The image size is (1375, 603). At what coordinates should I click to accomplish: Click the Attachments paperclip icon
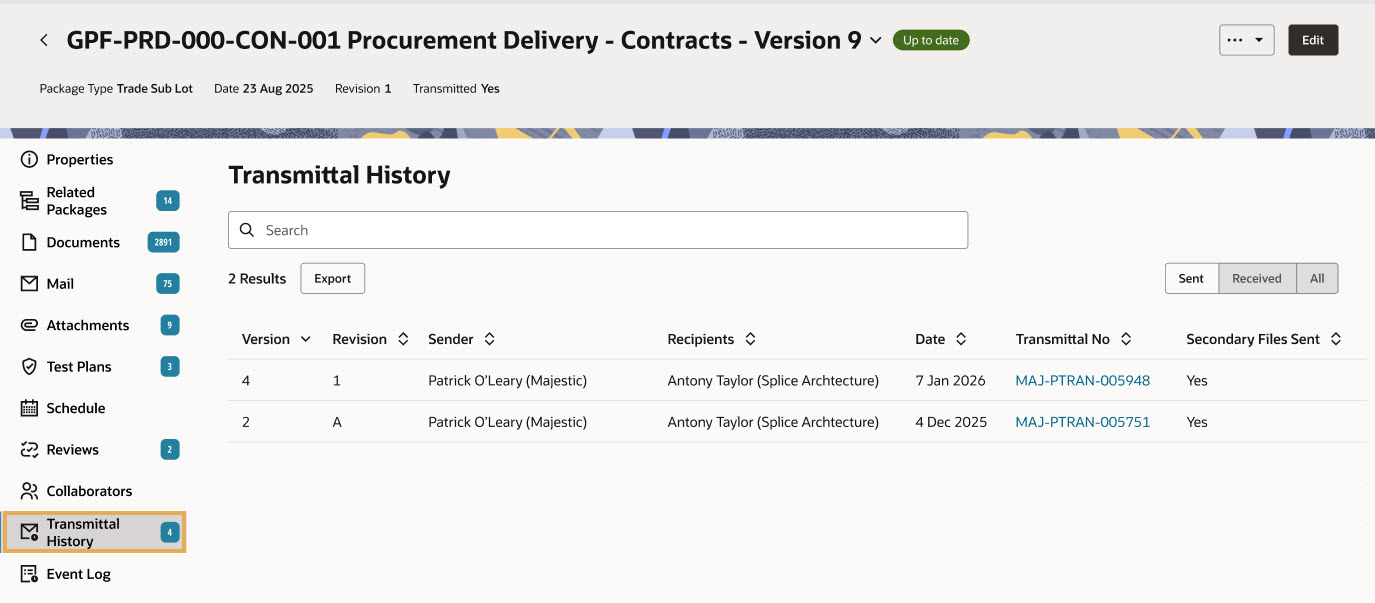(29, 326)
